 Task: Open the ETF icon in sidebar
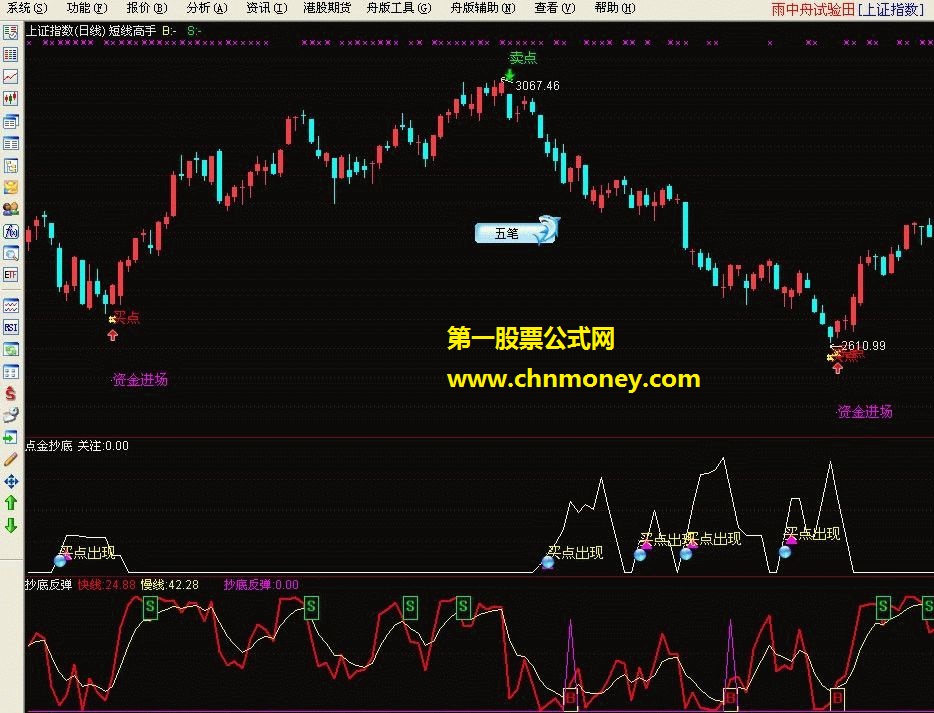[10, 275]
